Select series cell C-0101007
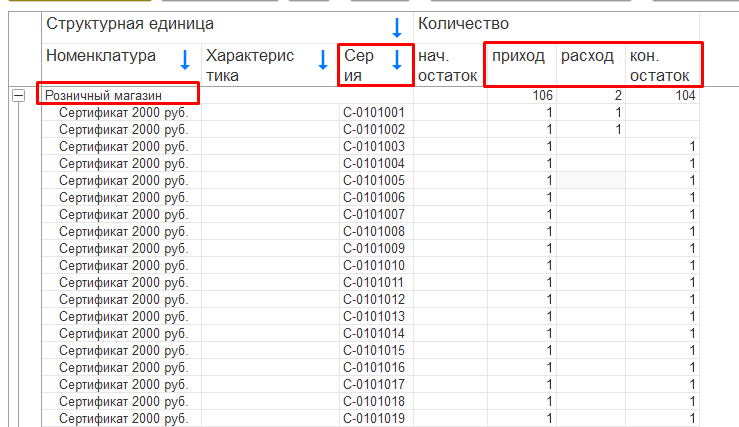Image resolution: width=739 pixels, height=427 pixels. [376, 214]
